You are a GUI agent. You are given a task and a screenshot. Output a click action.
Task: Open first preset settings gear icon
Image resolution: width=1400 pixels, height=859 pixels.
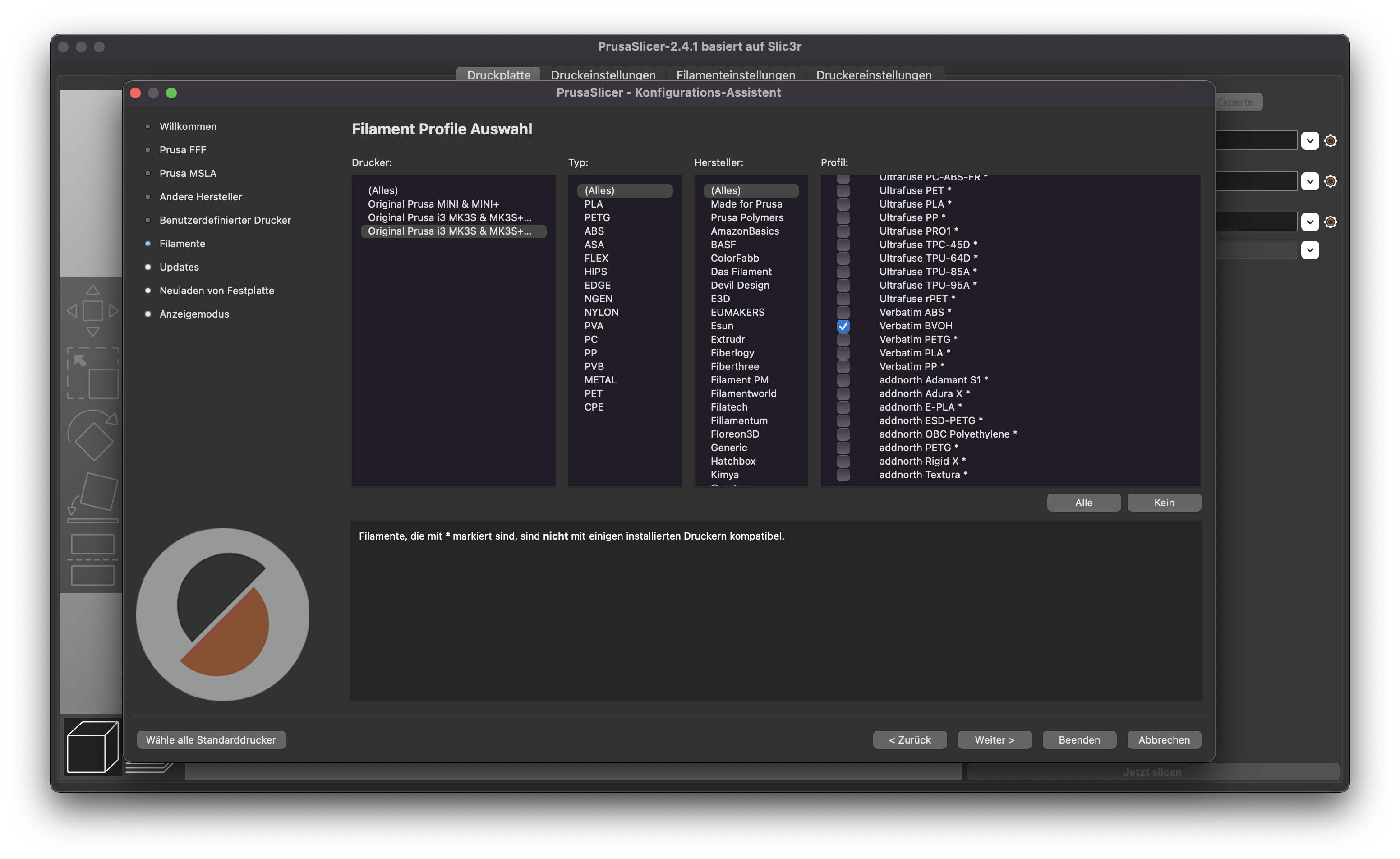pyautogui.click(x=1330, y=140)
